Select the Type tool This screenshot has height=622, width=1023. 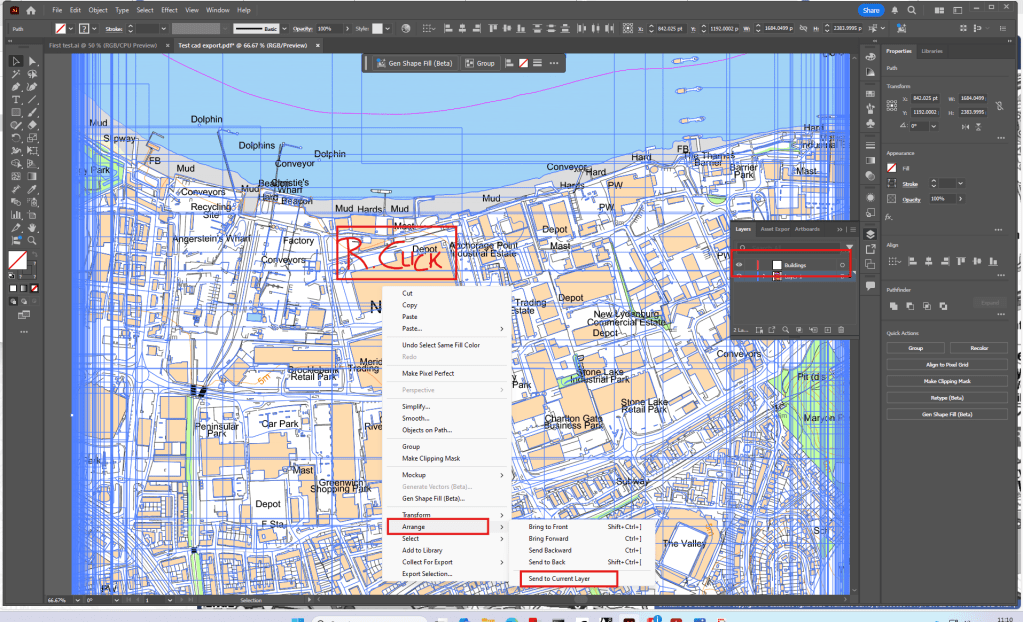(x=16, y=100)
